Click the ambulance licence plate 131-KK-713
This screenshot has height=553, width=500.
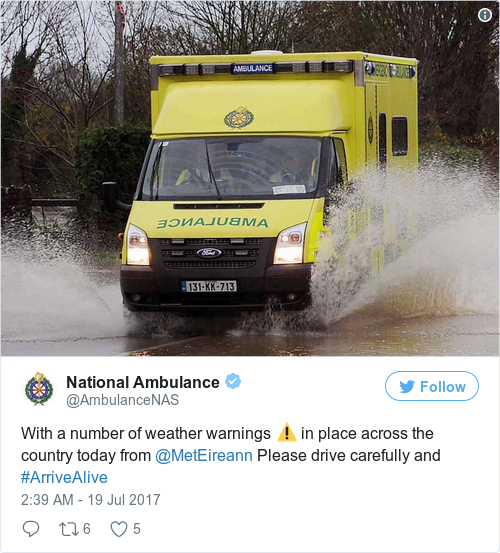[209, 286]
